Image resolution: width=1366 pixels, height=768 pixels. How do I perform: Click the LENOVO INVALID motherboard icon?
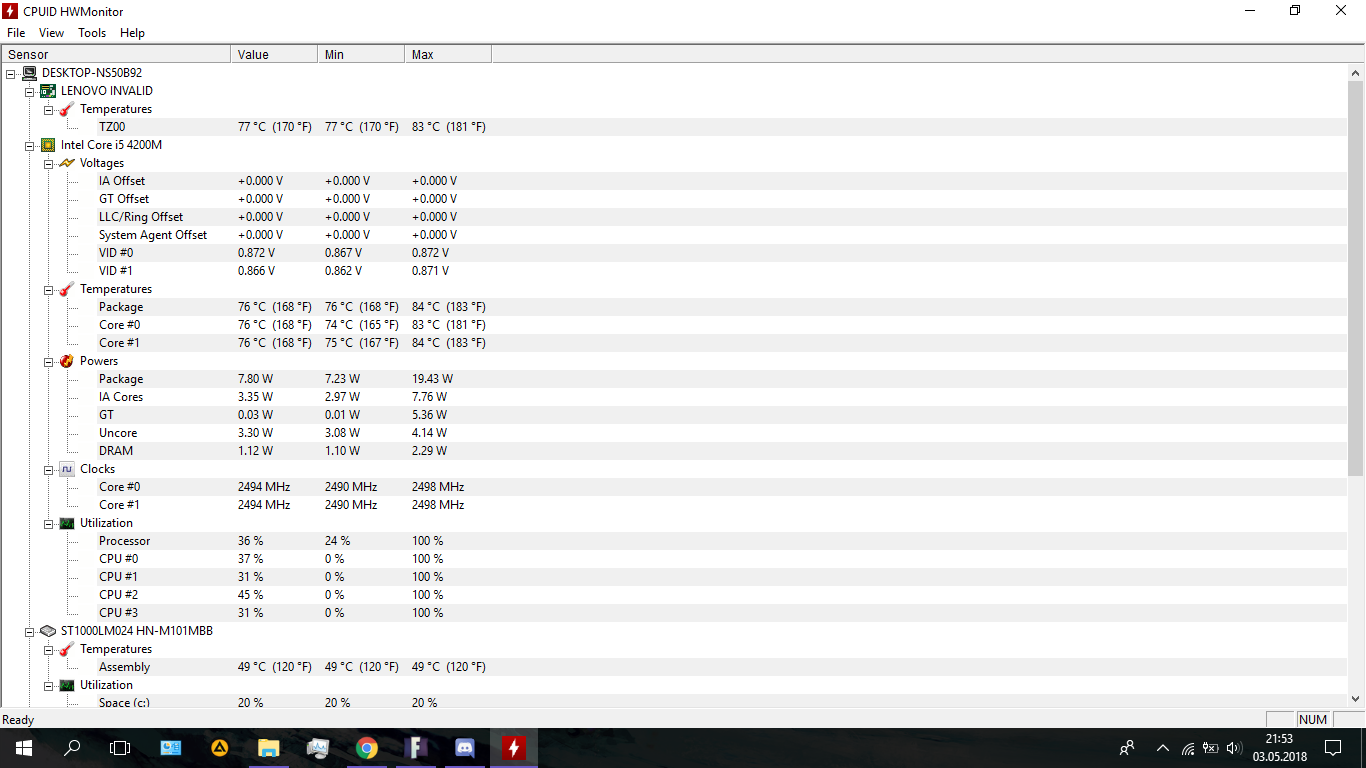coord(48,91)
